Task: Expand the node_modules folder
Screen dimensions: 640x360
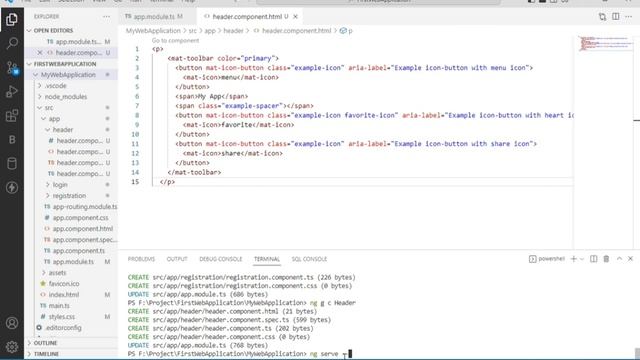Action: click(65, 97)
